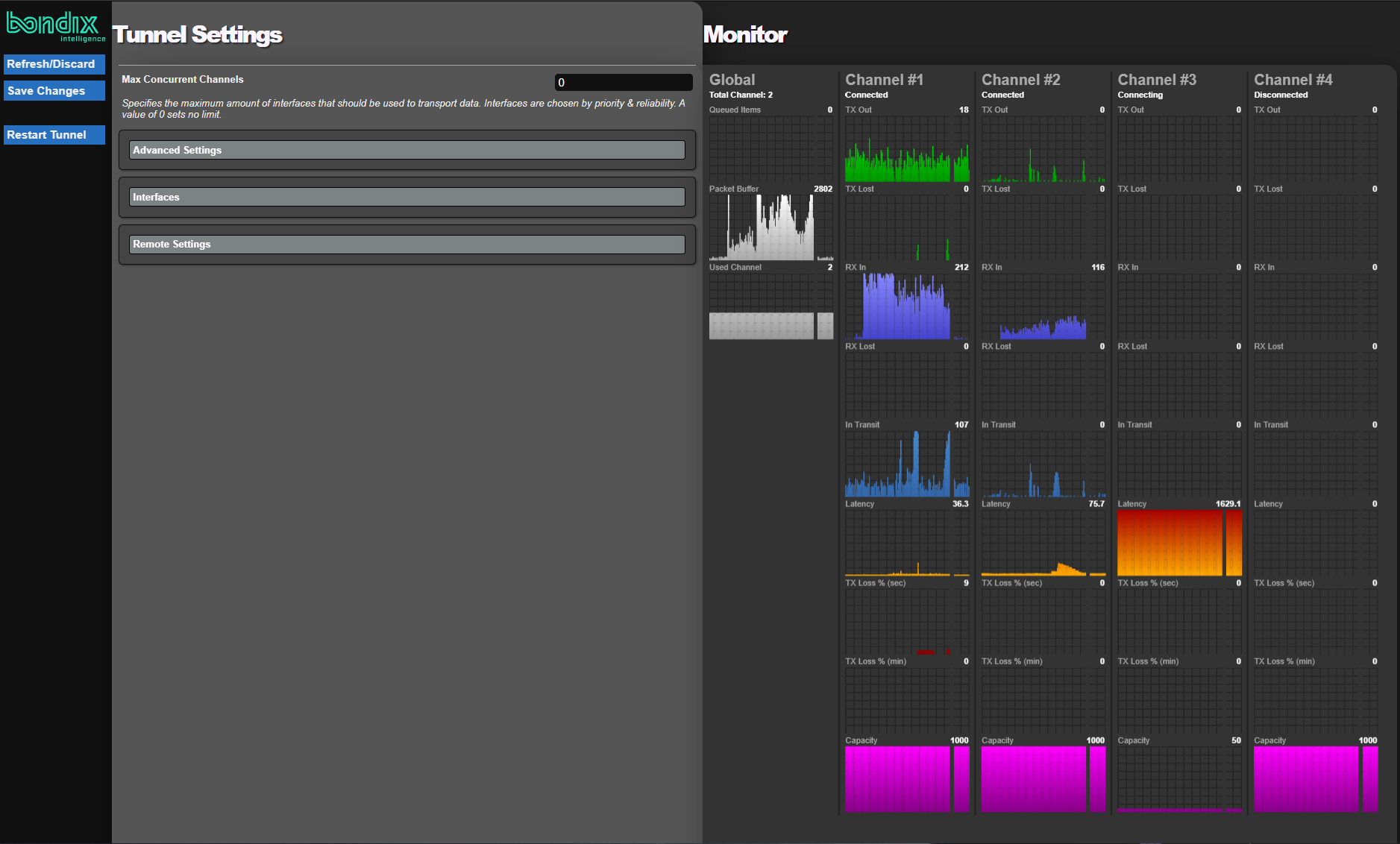Click Channel #3 orange Latency graph
1400x844 pixels.
point(1178,543)
